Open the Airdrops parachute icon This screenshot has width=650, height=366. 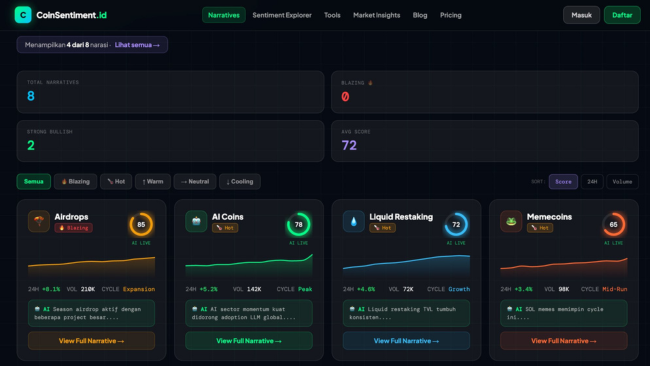click(39, 221)
